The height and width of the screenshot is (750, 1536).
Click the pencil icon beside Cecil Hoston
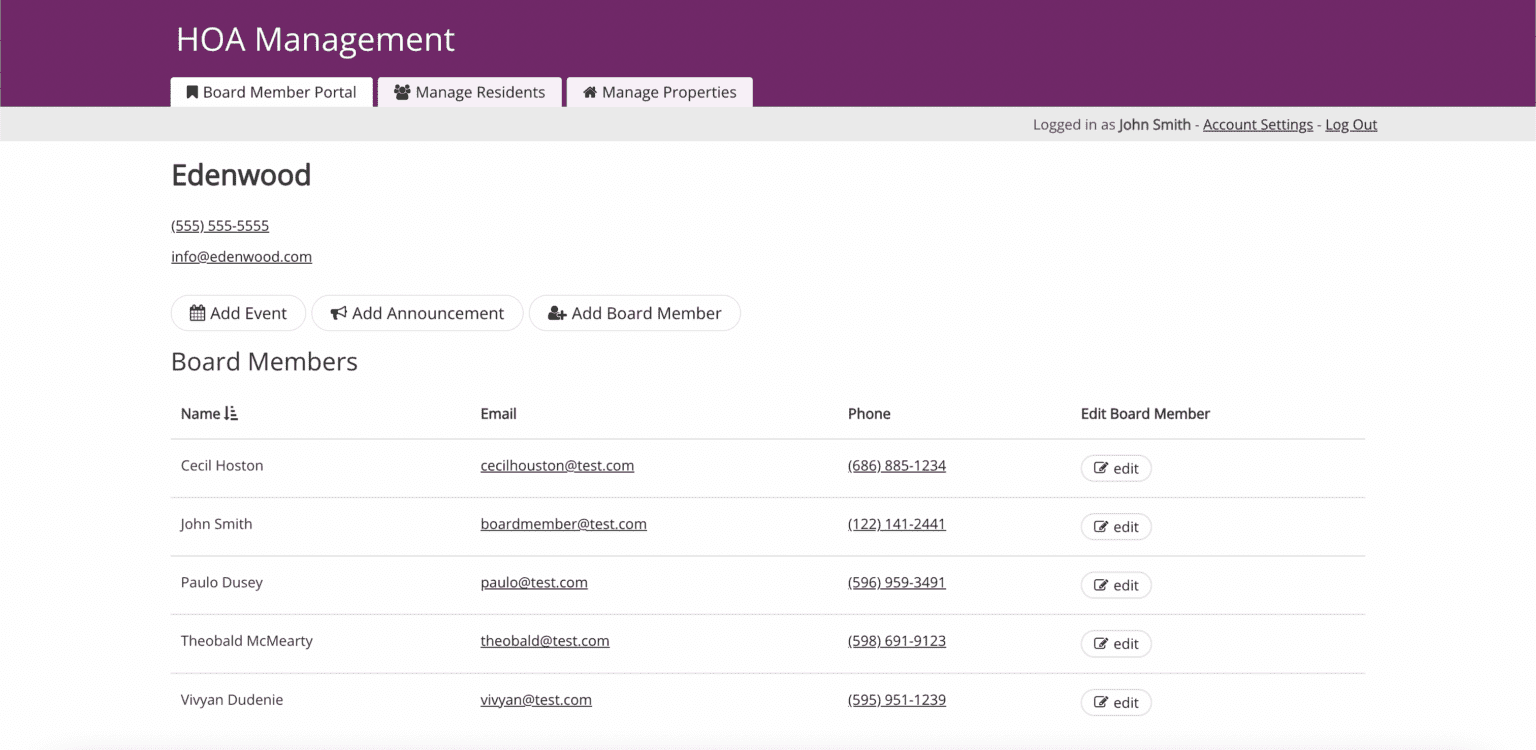(1100, 467)
